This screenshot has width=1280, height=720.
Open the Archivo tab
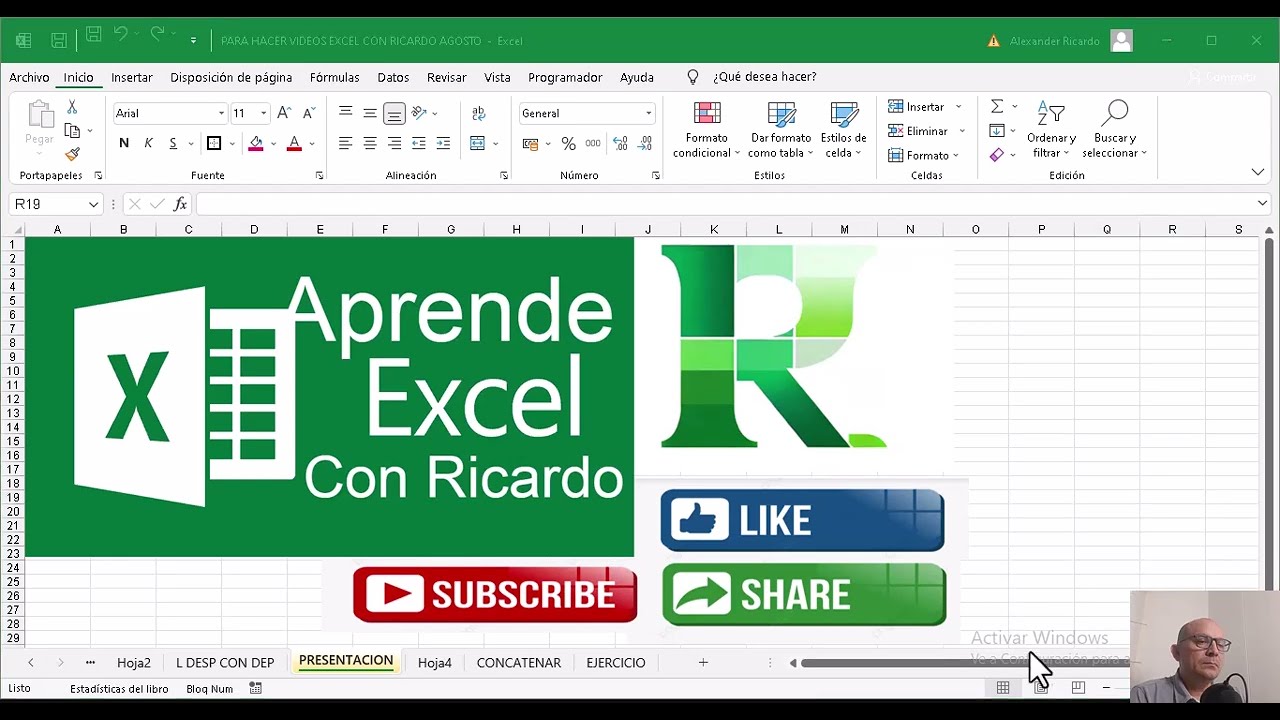(29, 77)
